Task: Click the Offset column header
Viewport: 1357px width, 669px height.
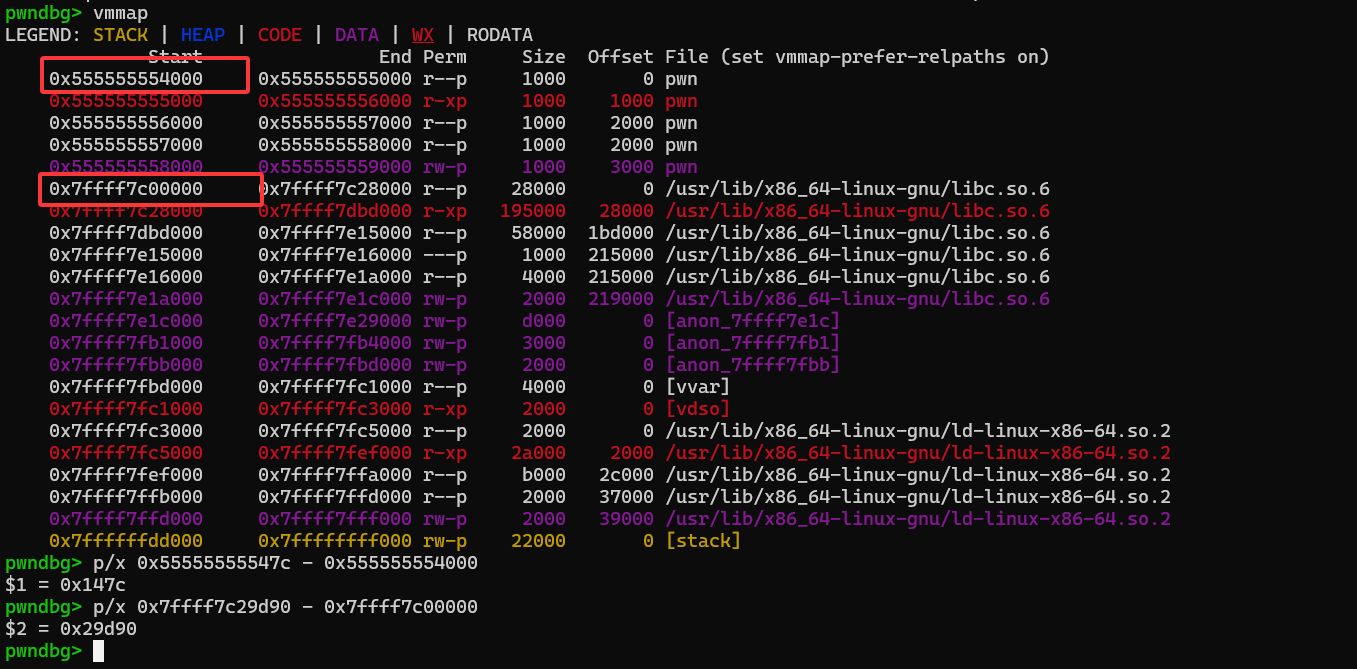Action: click(620, 56)
